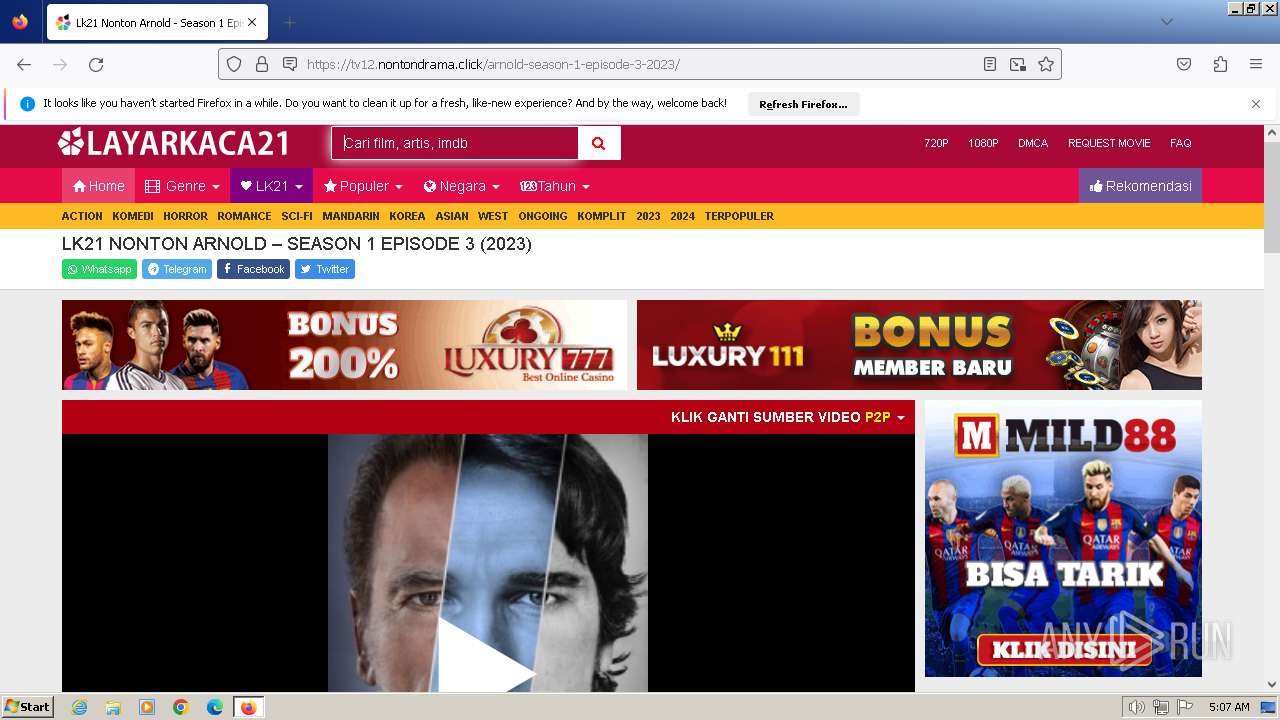Share via the Whatsapp button

click(99, 269)
